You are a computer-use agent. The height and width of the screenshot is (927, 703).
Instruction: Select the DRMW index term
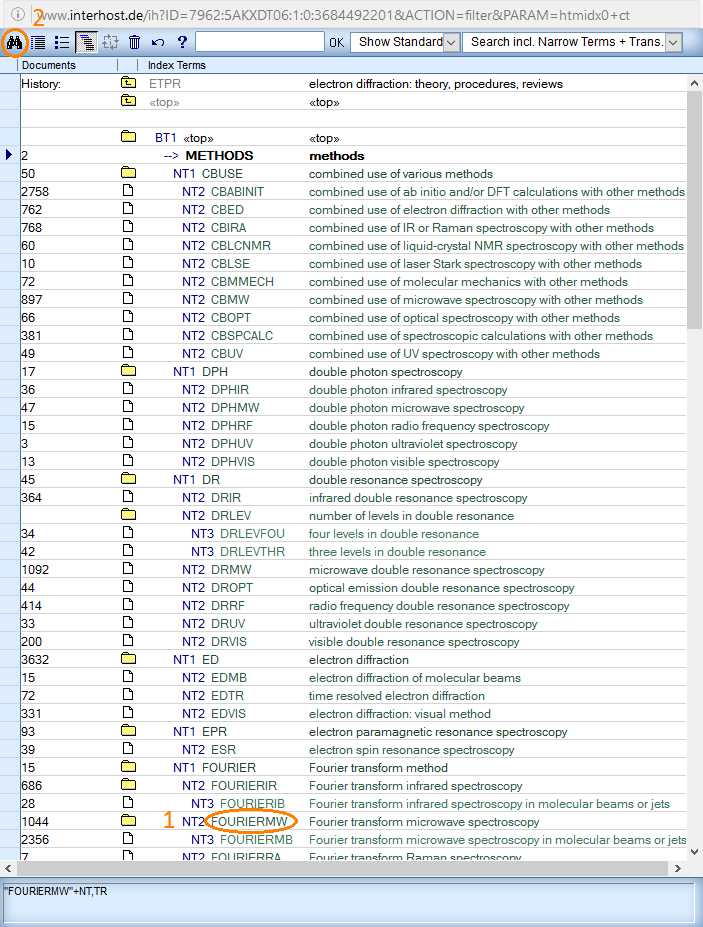[x=232, y=570]
